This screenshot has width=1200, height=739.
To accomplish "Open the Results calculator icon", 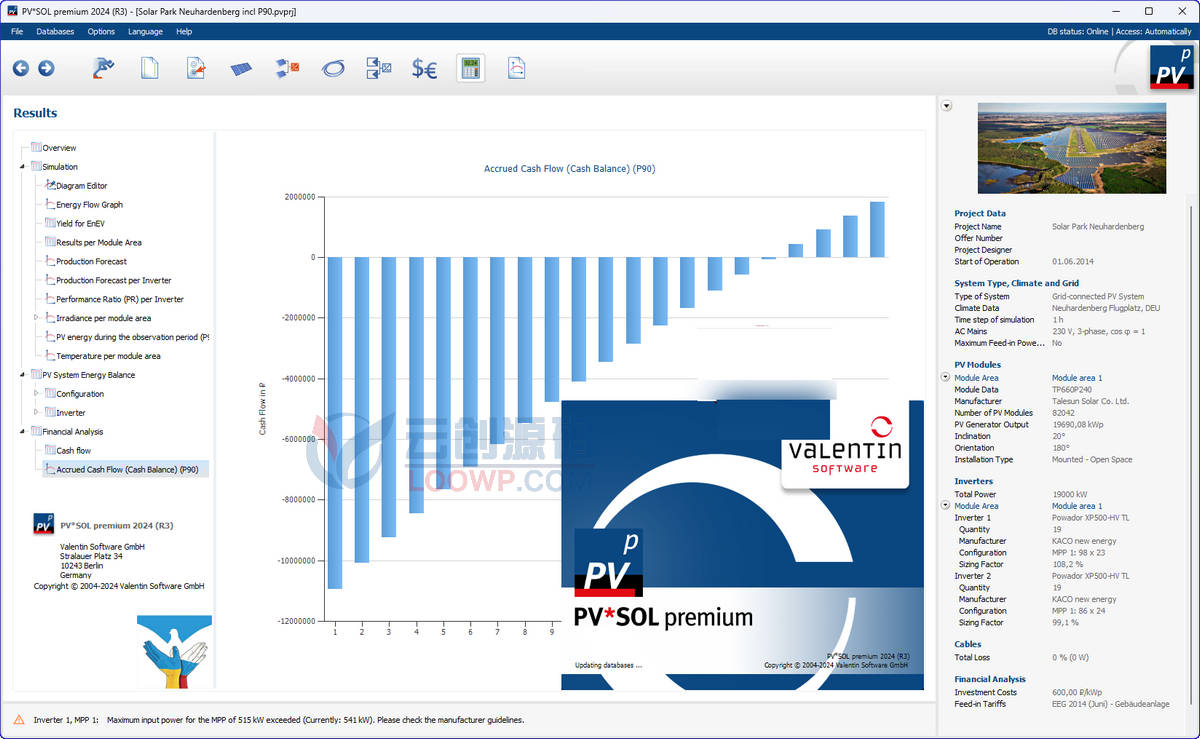I will pyautogui.click(x=471, y=68).
